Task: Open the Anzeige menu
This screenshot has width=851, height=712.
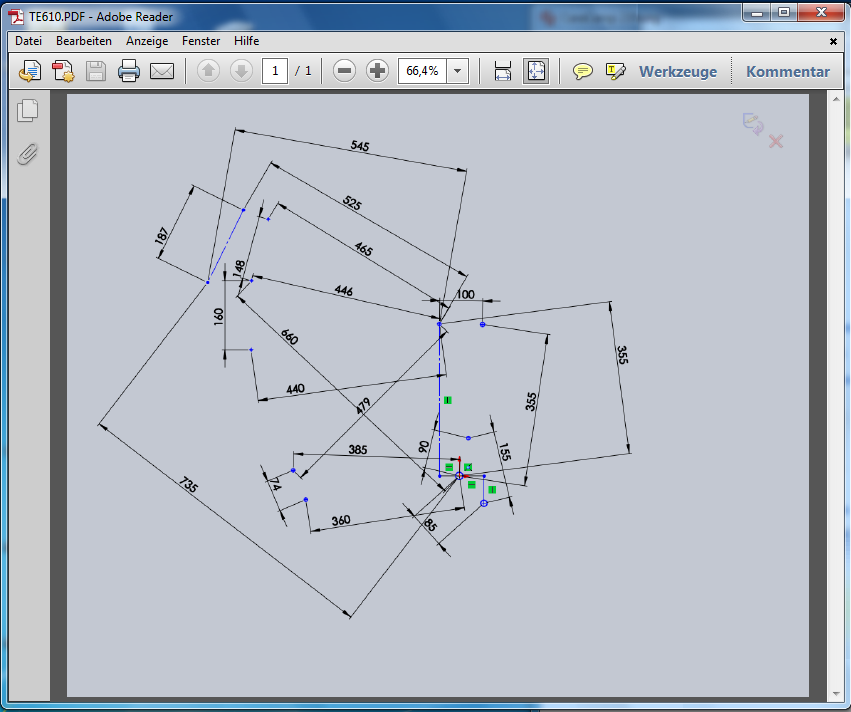Action: pyautogui.click(x=147, y=41)
